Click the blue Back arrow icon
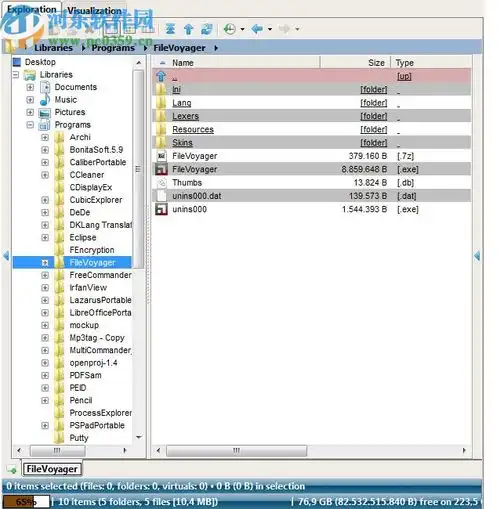The image size is (500, 509). coord(257,29)
